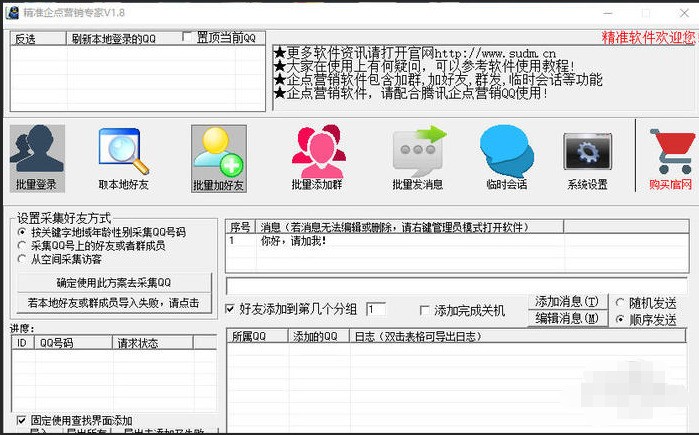
Task: Click the ID column header
Action: tap(22, 342)
